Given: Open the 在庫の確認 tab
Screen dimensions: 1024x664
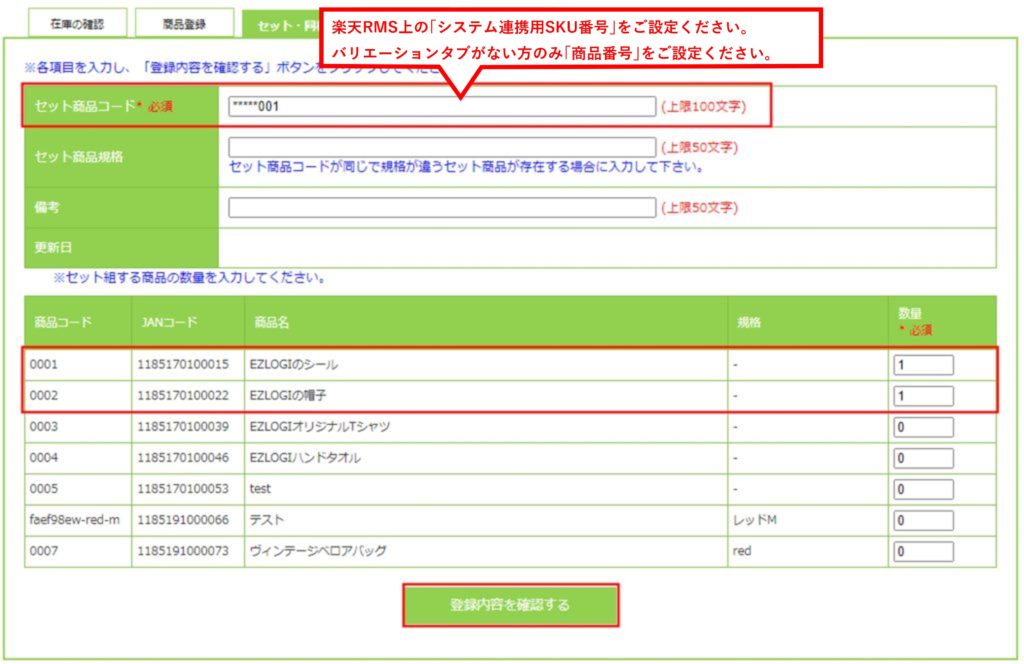Looking at the screenshot, I should pos(76,23).
